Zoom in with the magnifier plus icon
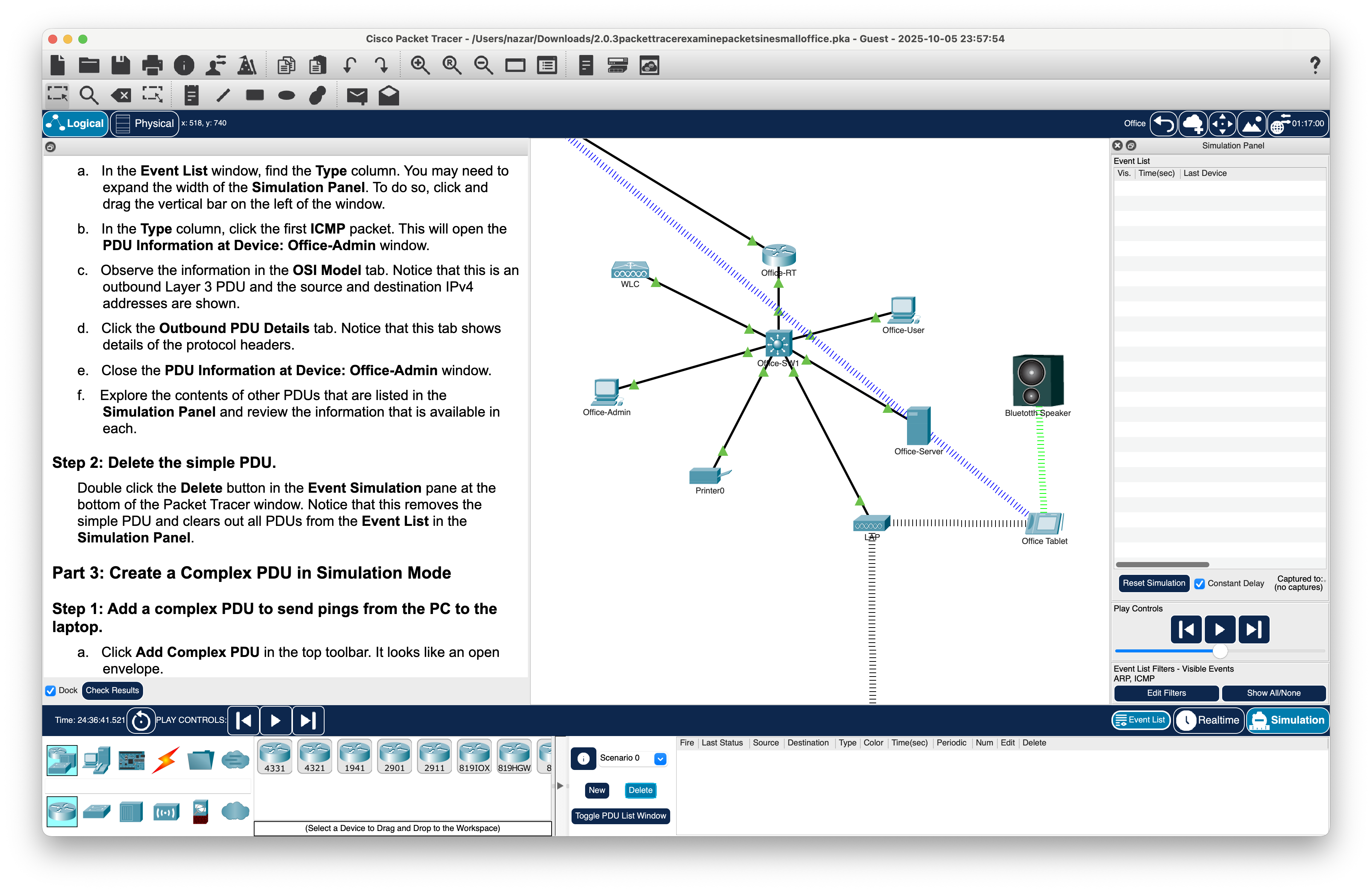Viewport: 1372px width, 892px height. pos(420,65)
